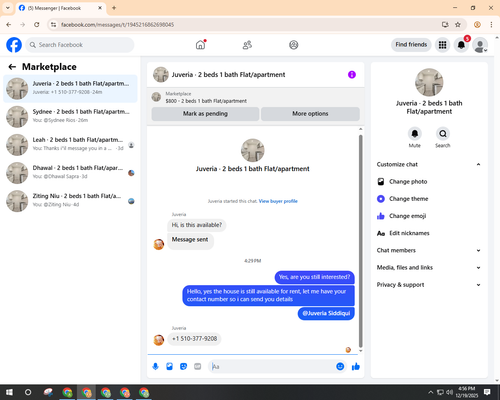Screen dimensions: 500x400
Task: Open the tab search dropdown arrow
Action: [8, 8]
